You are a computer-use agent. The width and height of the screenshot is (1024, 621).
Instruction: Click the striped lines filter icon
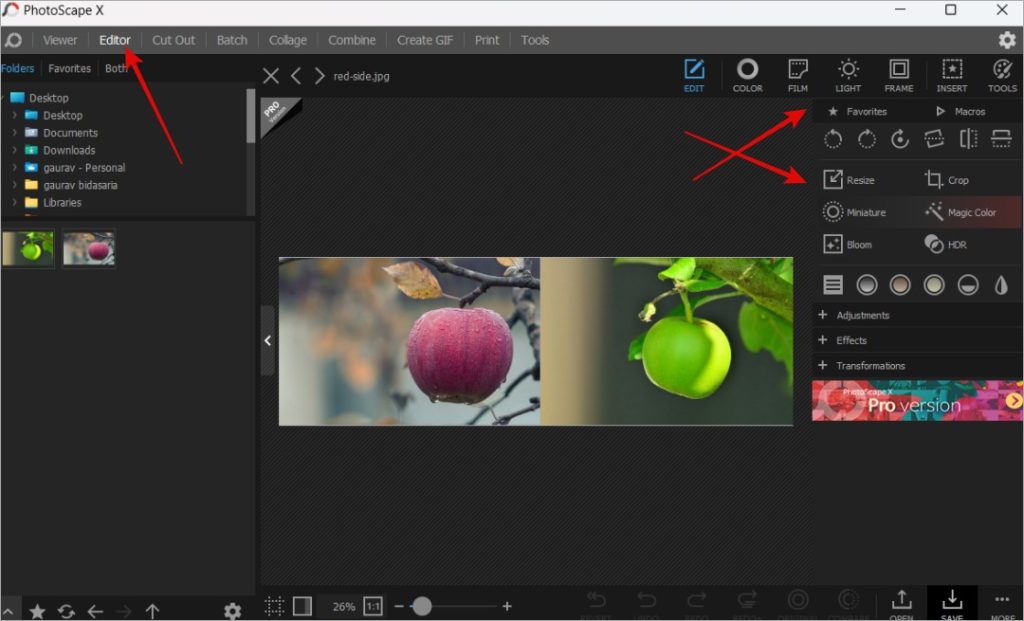coord(833,285)
